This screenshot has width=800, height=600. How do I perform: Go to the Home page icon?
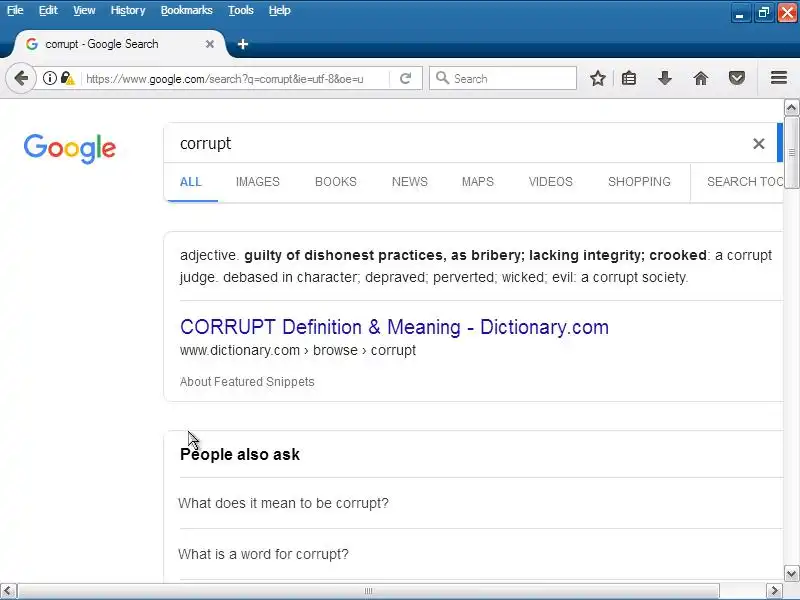(701, 78)
